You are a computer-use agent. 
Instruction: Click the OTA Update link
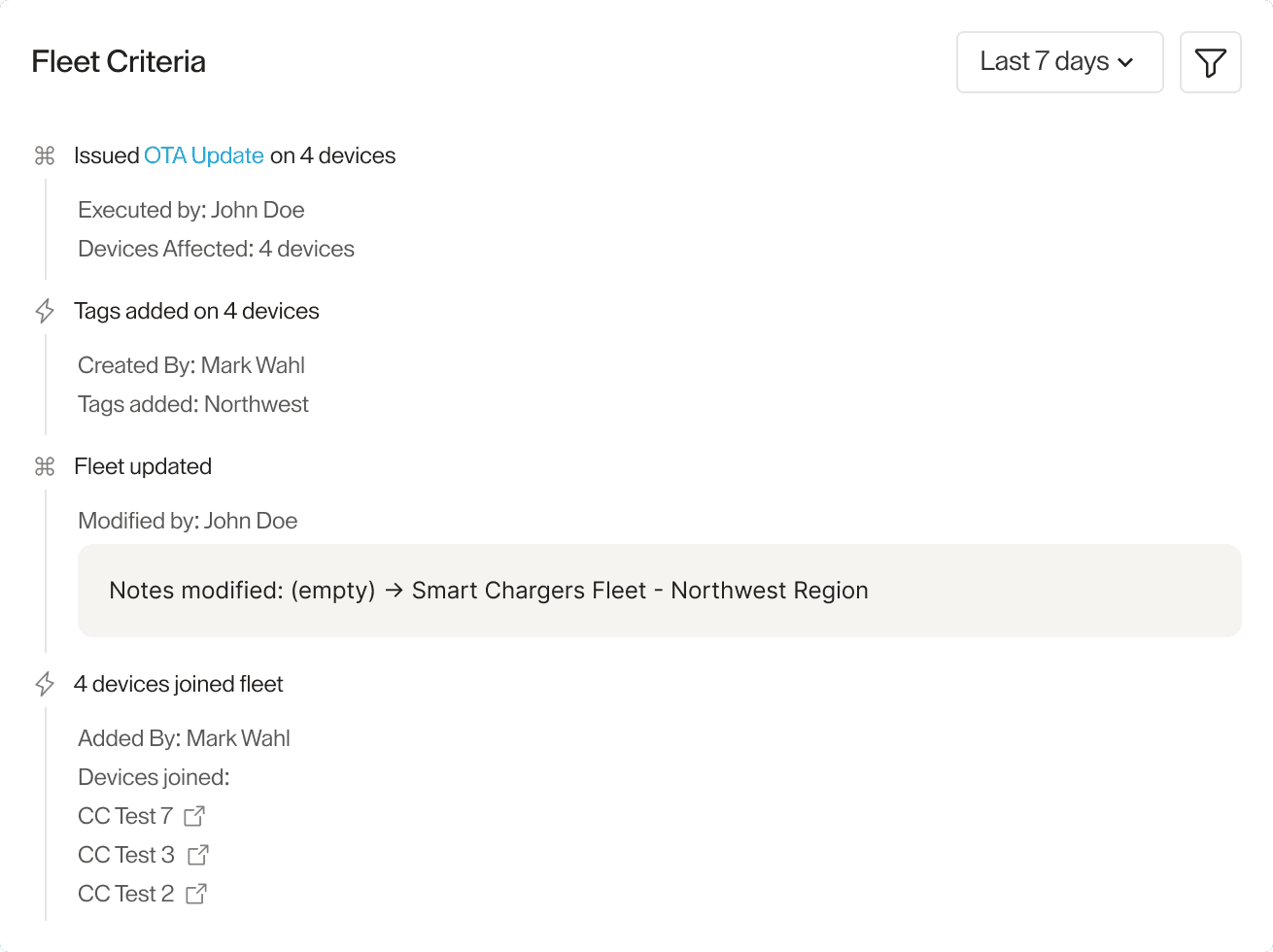(204, 155)
